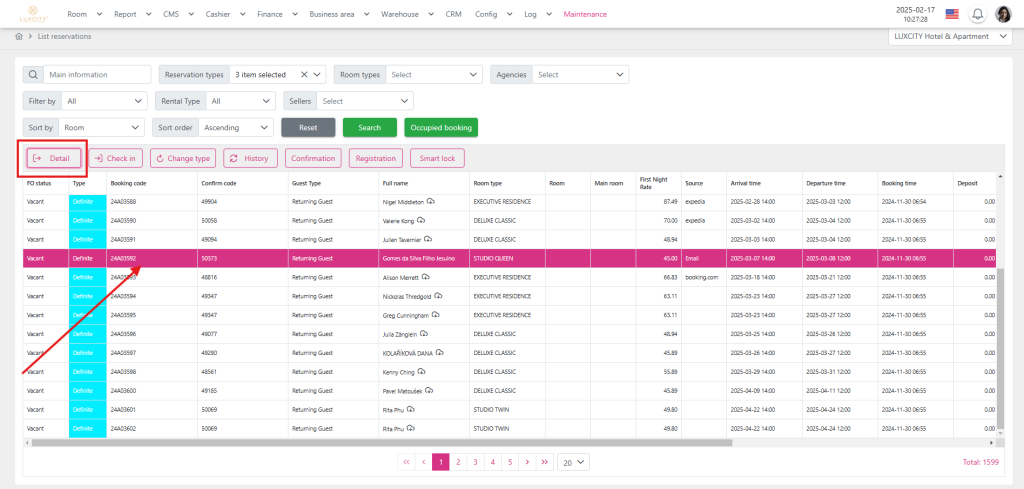Click the US flag language icon

coord(951,14)
